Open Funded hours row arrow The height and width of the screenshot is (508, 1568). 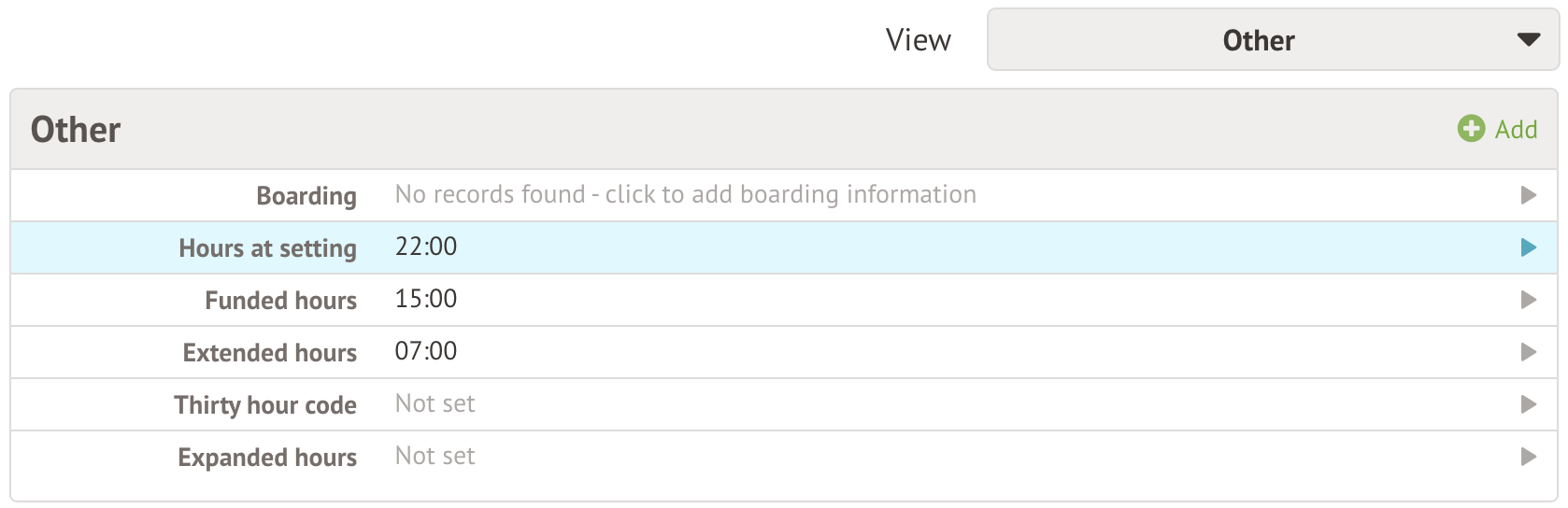(1529, 300)
